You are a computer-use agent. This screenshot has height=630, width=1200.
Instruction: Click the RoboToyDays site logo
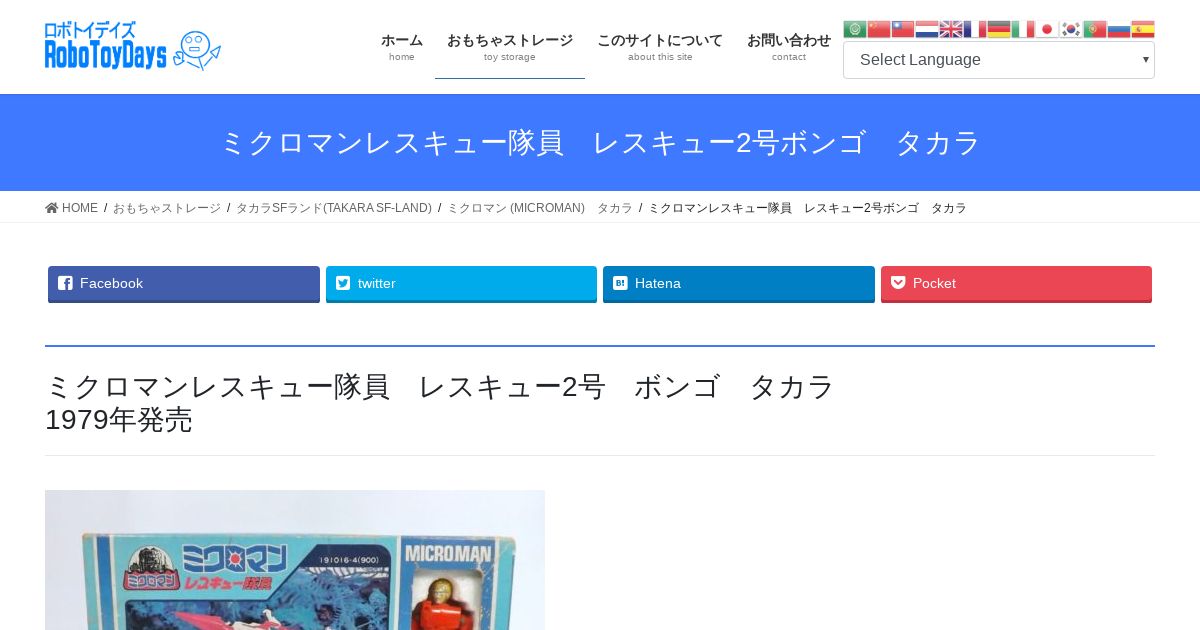tap(133, 46)
